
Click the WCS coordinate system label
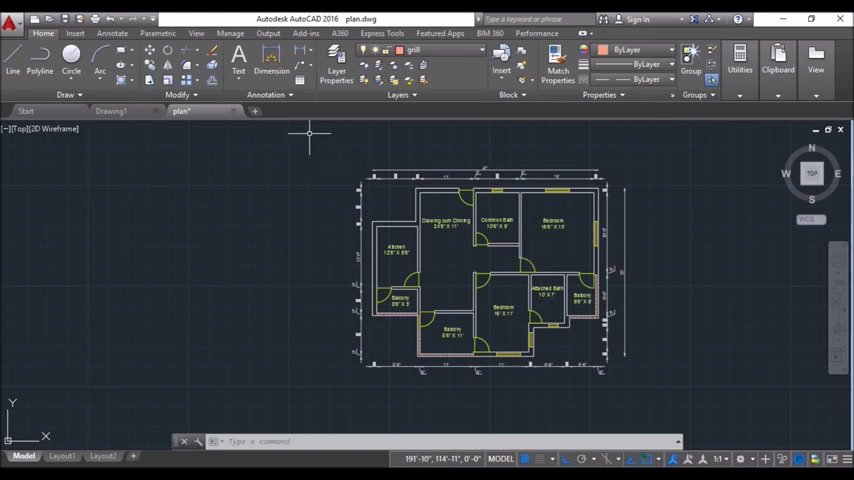click(811, 220)
